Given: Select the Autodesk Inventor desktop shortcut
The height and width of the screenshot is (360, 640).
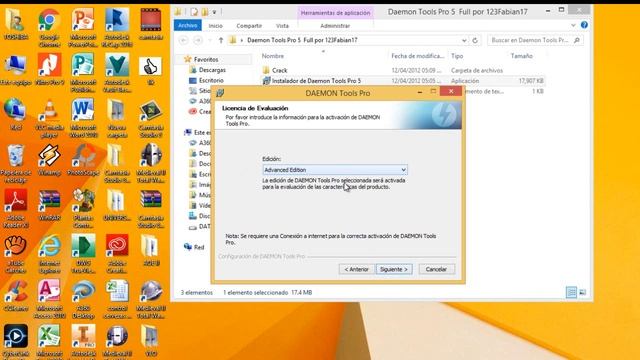Looking at the screenshot, I should pos(83,342).
